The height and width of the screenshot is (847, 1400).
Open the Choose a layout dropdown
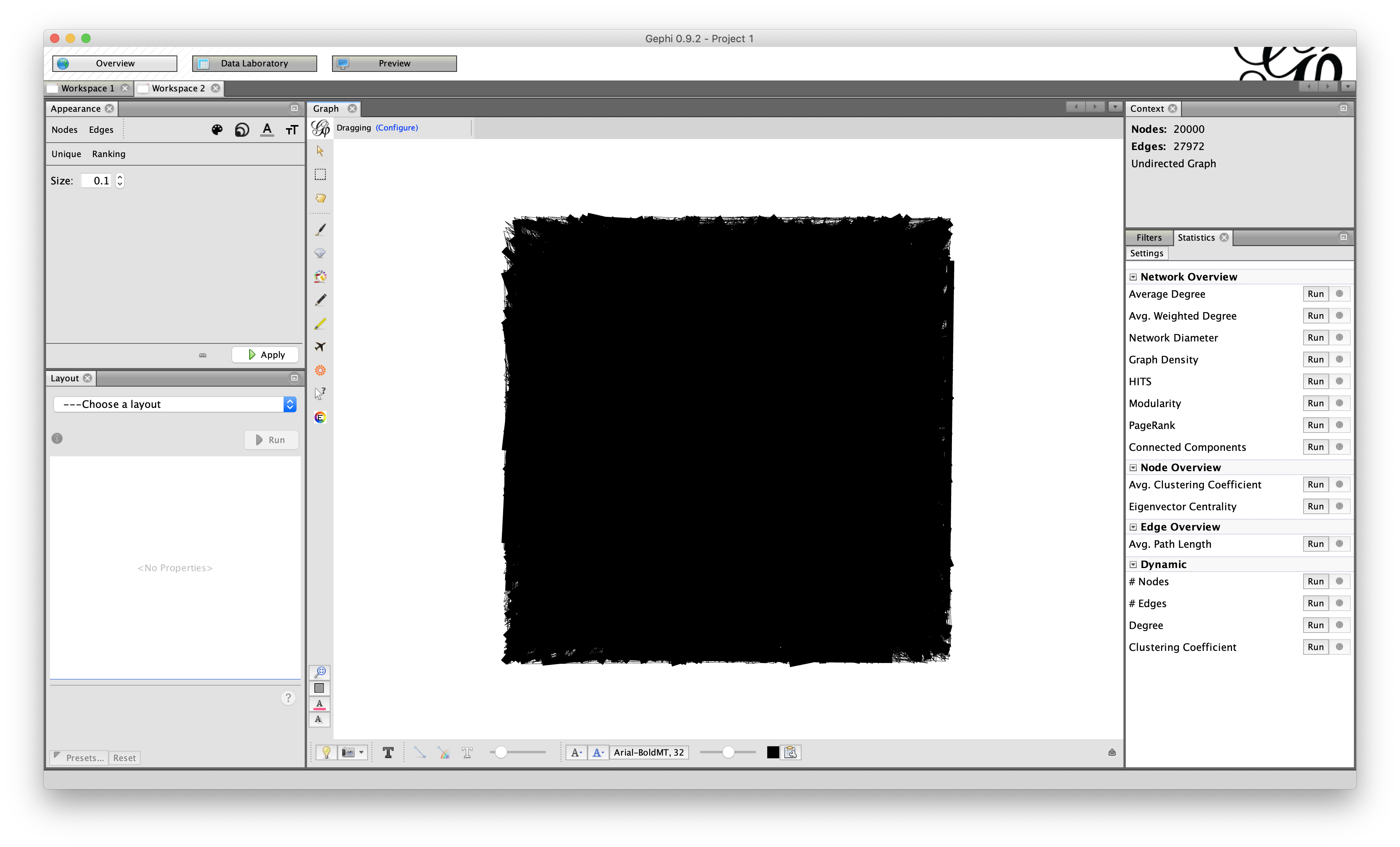[175, 404]
